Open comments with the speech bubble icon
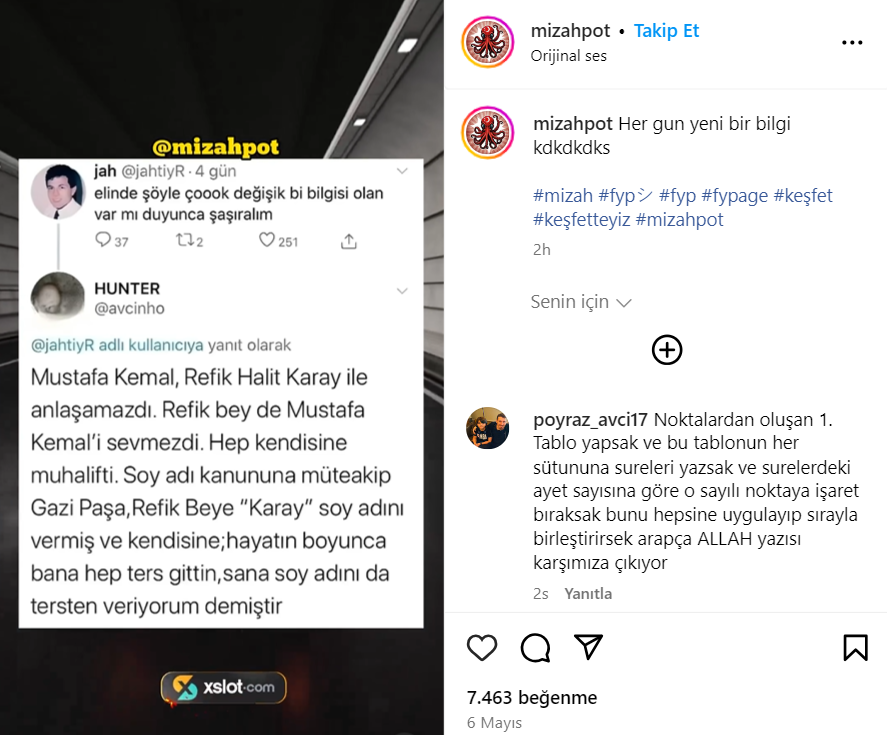 point(535,647)
